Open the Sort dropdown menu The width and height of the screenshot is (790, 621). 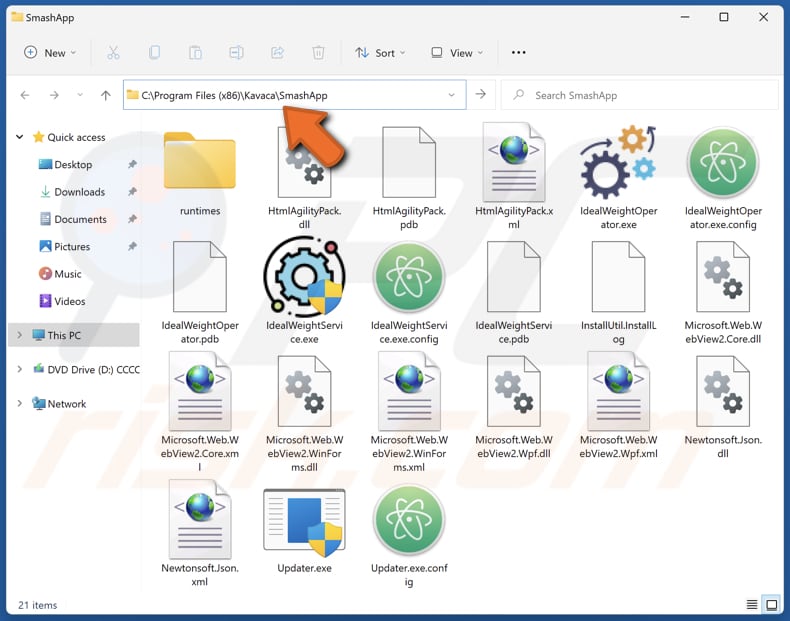point(380,53)
